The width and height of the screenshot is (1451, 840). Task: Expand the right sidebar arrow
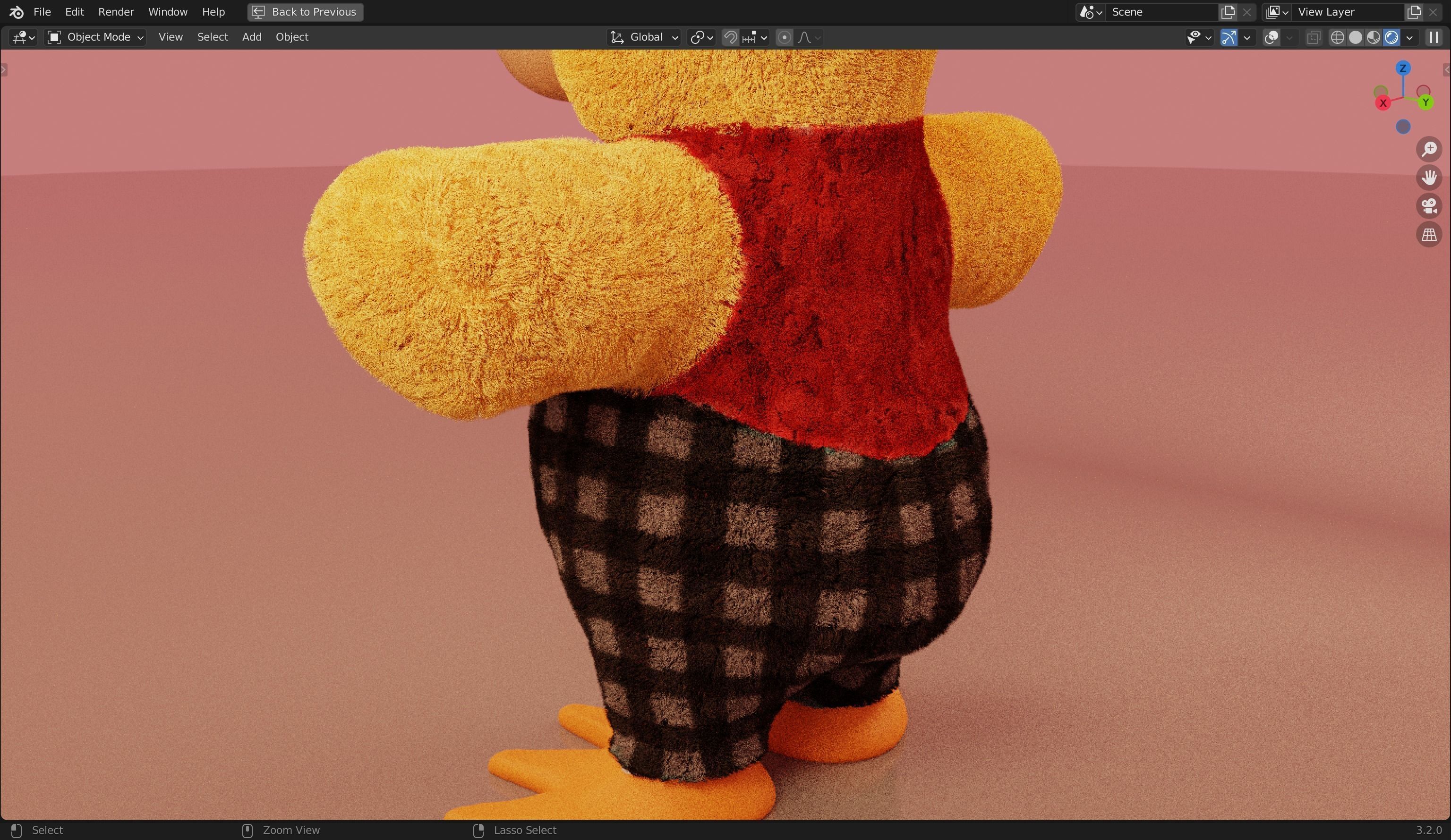[x=1446, y=70]
